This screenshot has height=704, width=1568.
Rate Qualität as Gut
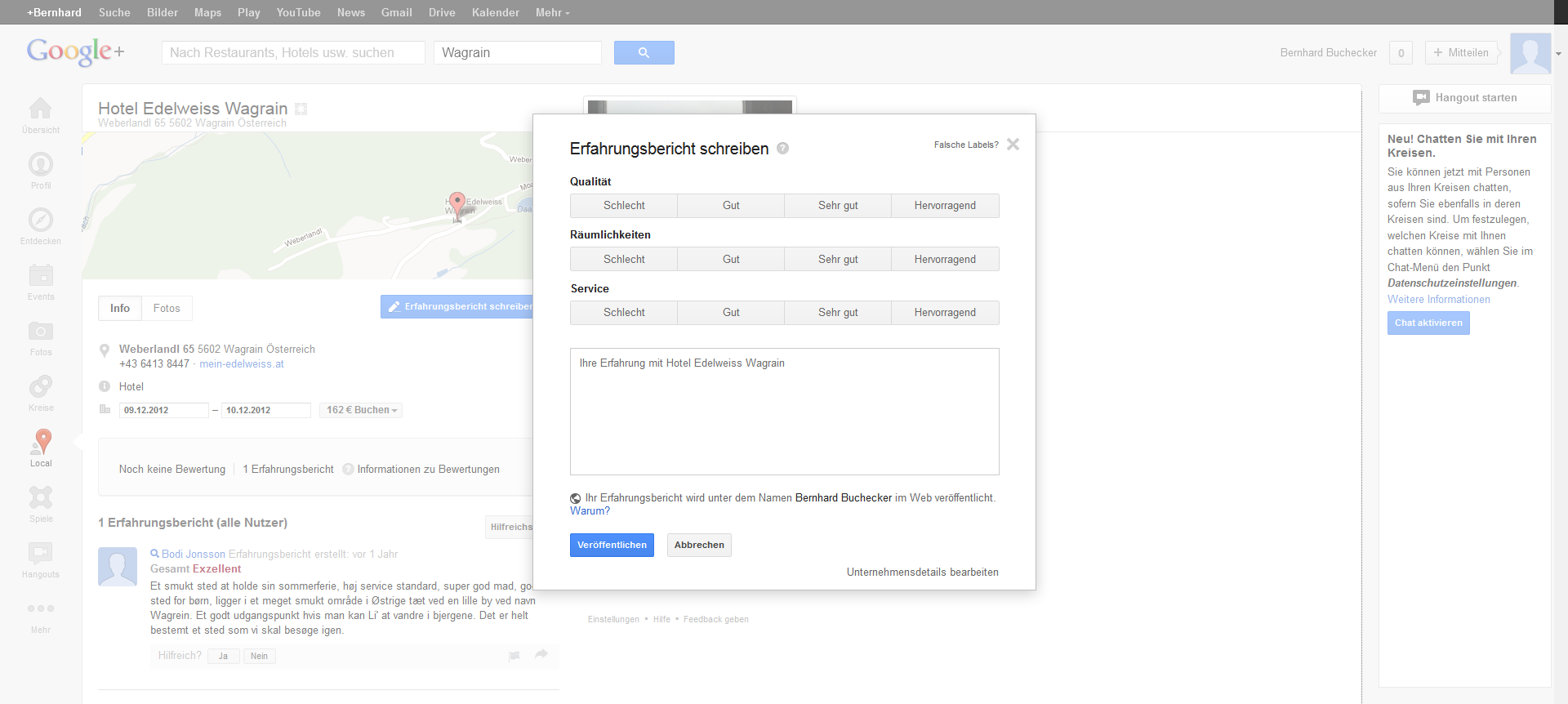731,206
